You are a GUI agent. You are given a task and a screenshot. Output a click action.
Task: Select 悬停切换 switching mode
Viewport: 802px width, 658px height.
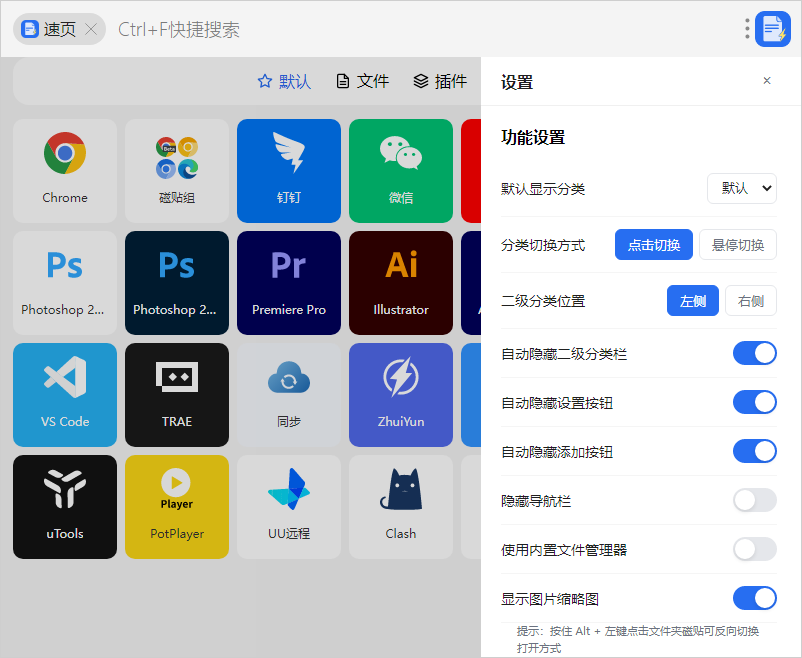click(x=738, y=245)
